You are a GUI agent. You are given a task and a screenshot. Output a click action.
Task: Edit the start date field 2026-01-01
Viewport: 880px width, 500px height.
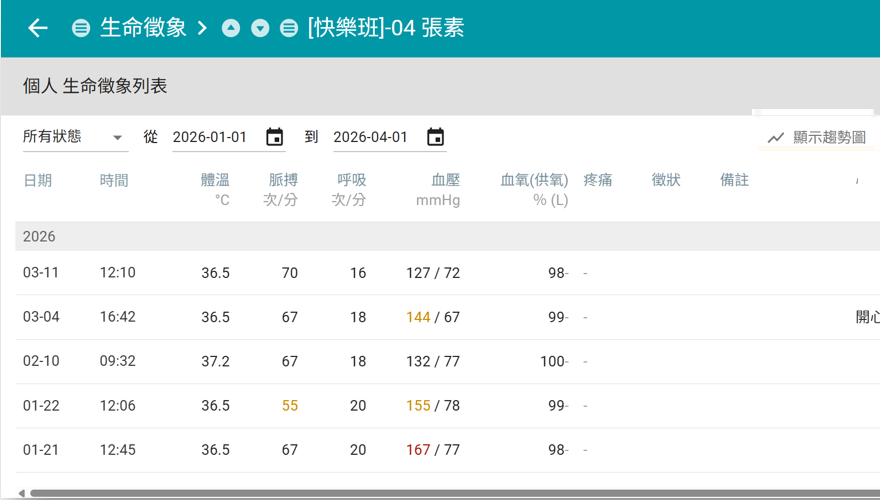210,137
